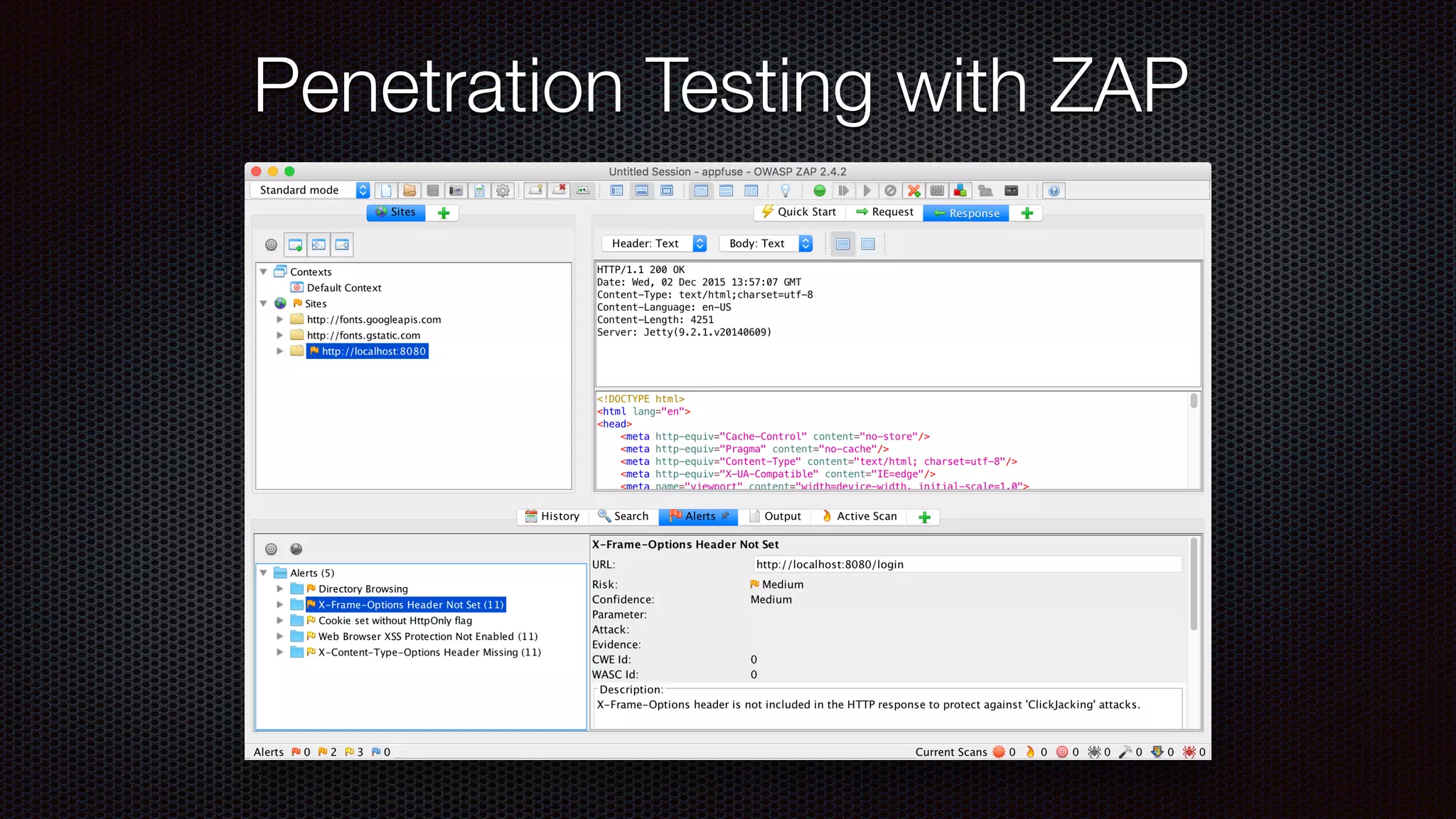Collapse the Contexts tree node
The image size is (1456, 819).
[264, 272]
